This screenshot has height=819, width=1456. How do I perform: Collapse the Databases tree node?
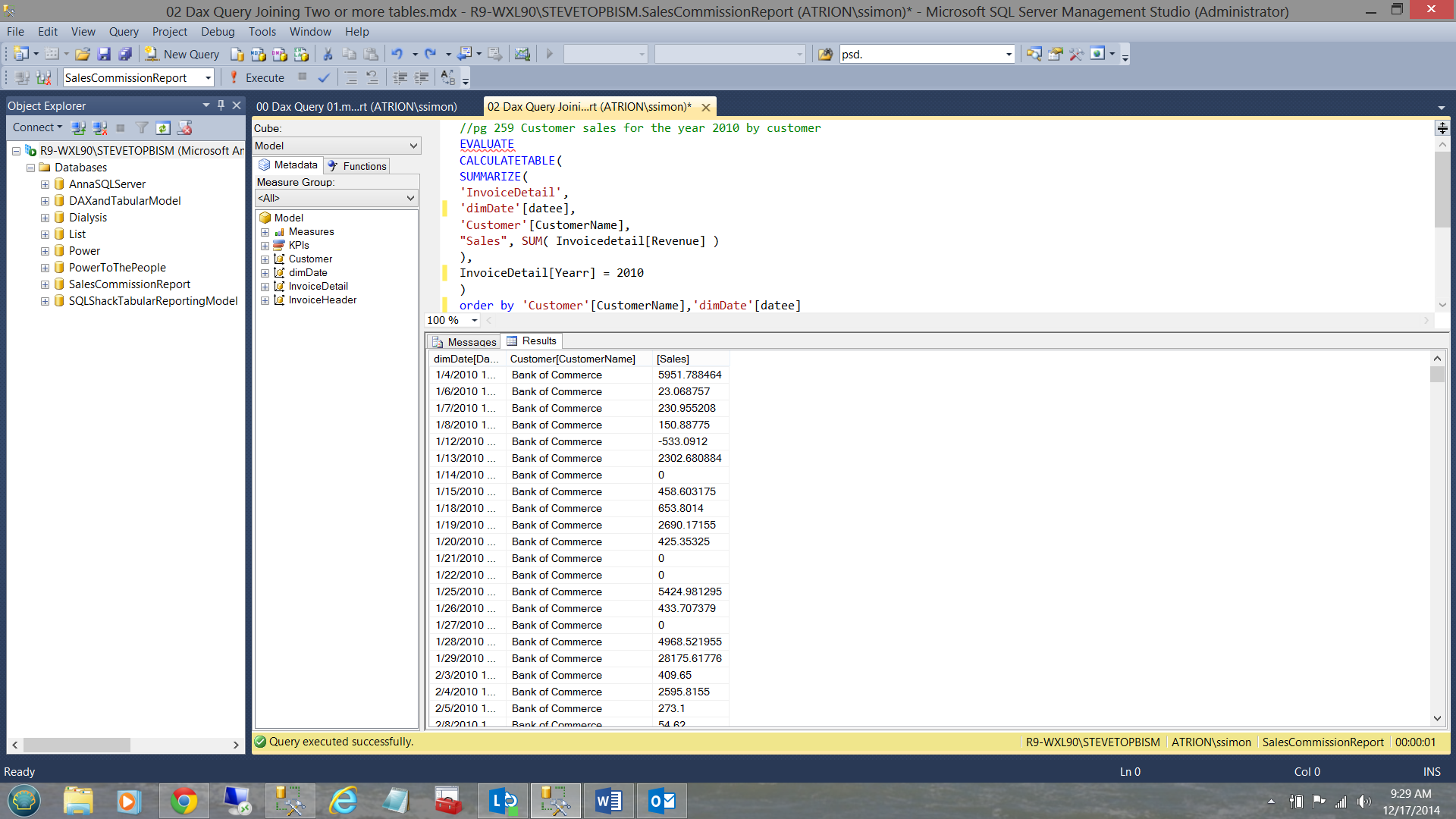pyautogui.click(x=30, y=168)
